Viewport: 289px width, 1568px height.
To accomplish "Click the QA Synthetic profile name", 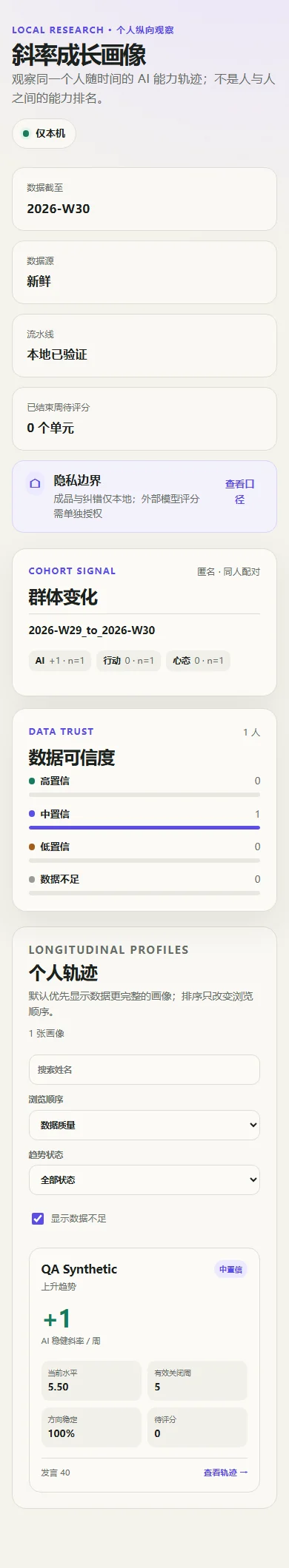I will tap(79, 1269).
